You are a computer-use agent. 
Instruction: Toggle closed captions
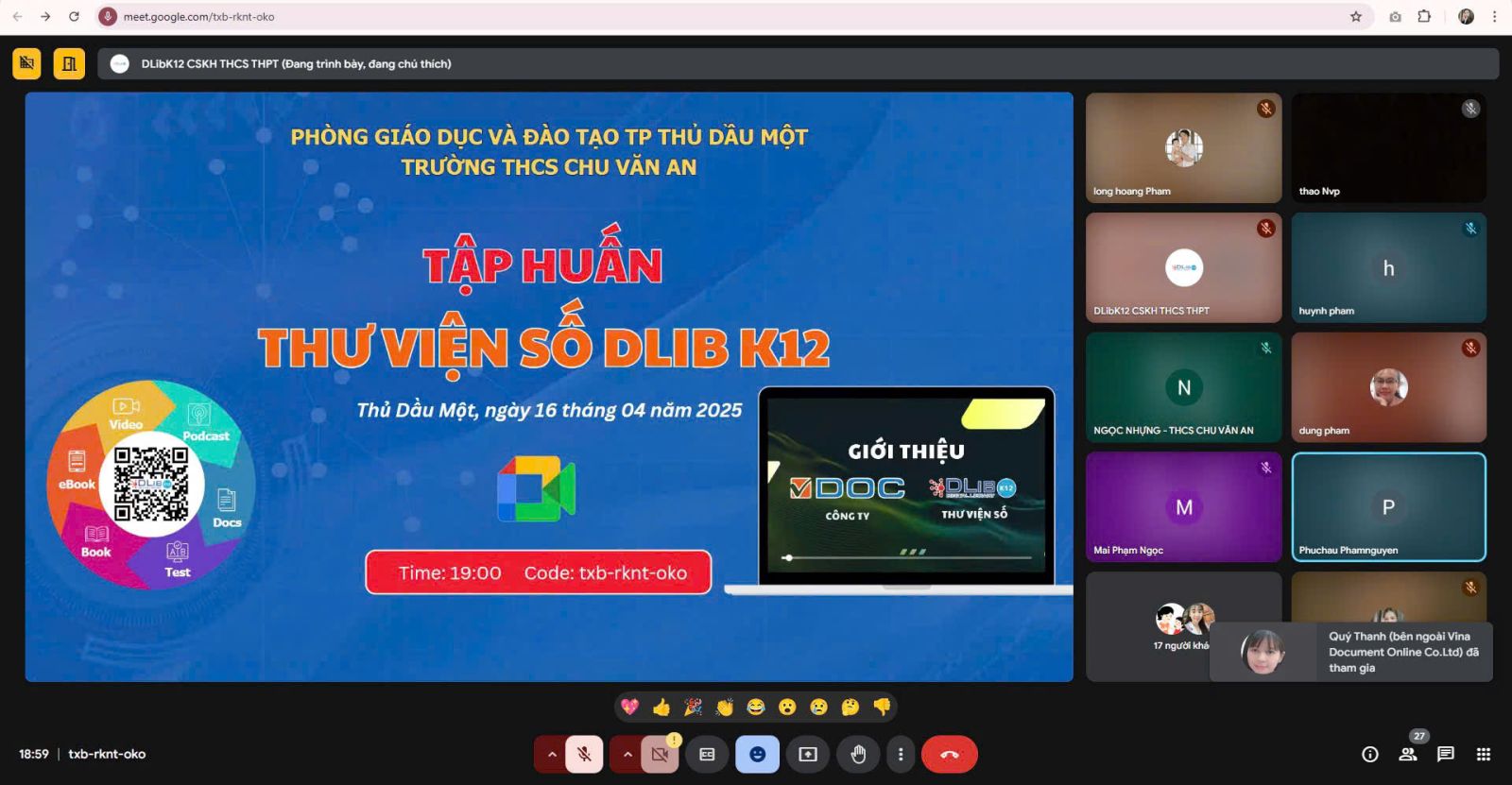coord(707,754)
